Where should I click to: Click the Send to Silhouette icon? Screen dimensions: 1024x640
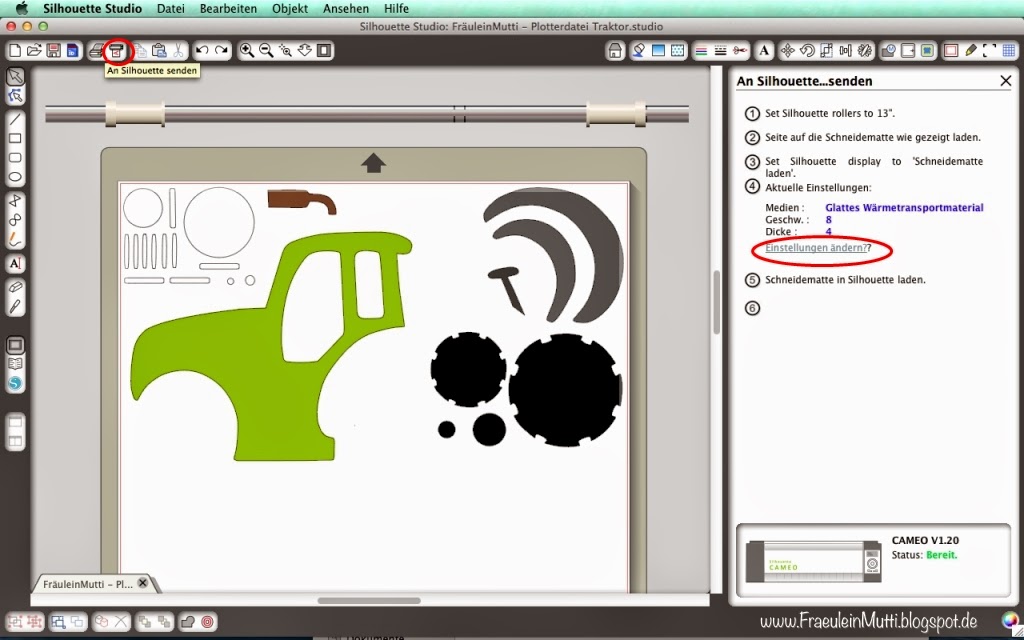click(117, 50)
